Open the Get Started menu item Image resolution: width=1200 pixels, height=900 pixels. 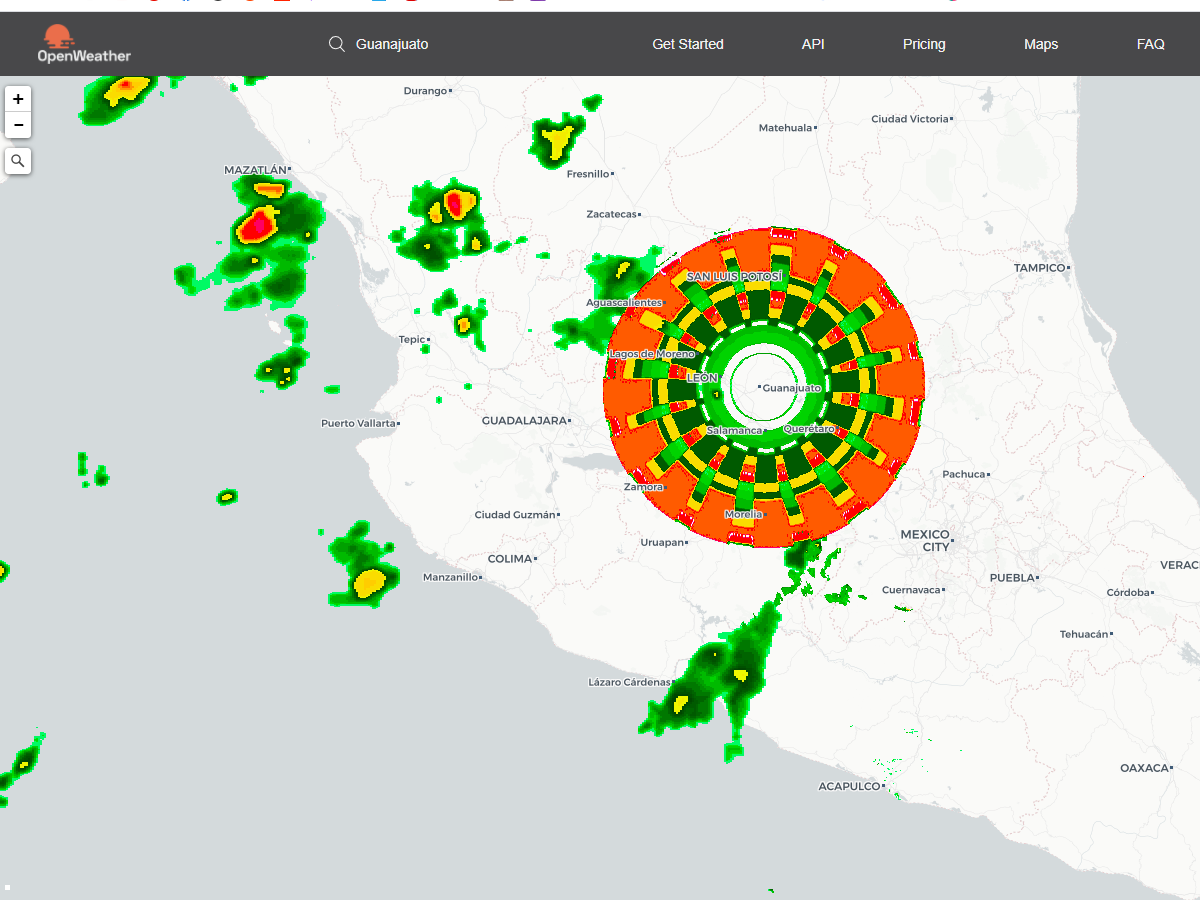point(687,44)
